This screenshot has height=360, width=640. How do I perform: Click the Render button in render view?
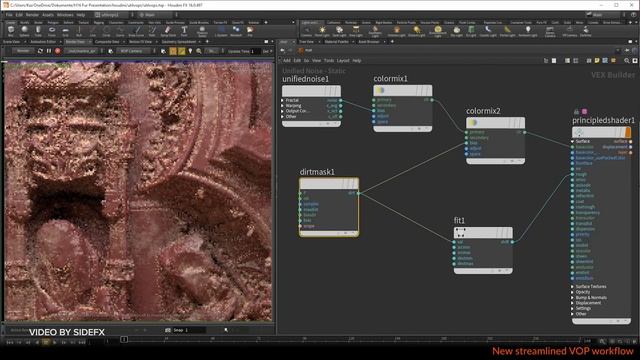23,51
